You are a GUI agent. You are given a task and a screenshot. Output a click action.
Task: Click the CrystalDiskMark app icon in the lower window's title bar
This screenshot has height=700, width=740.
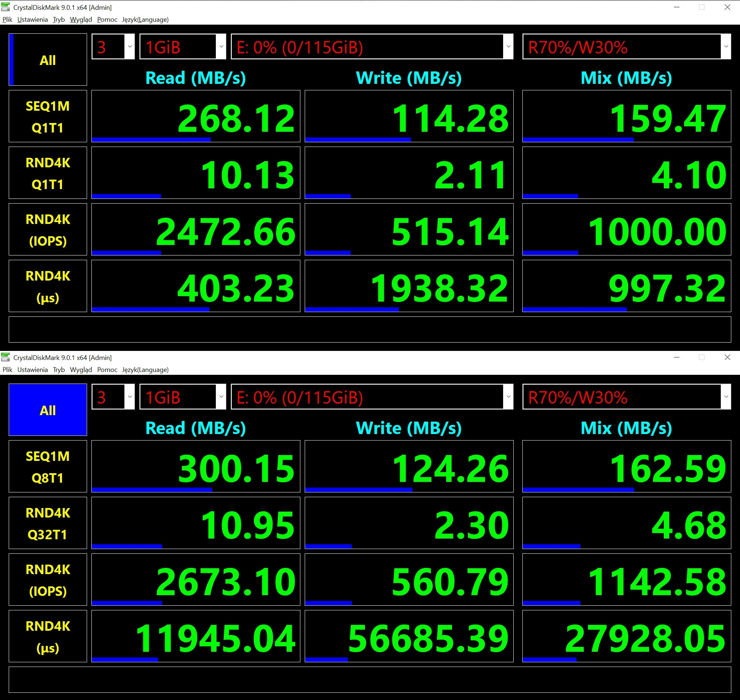(x=6, y=357)
